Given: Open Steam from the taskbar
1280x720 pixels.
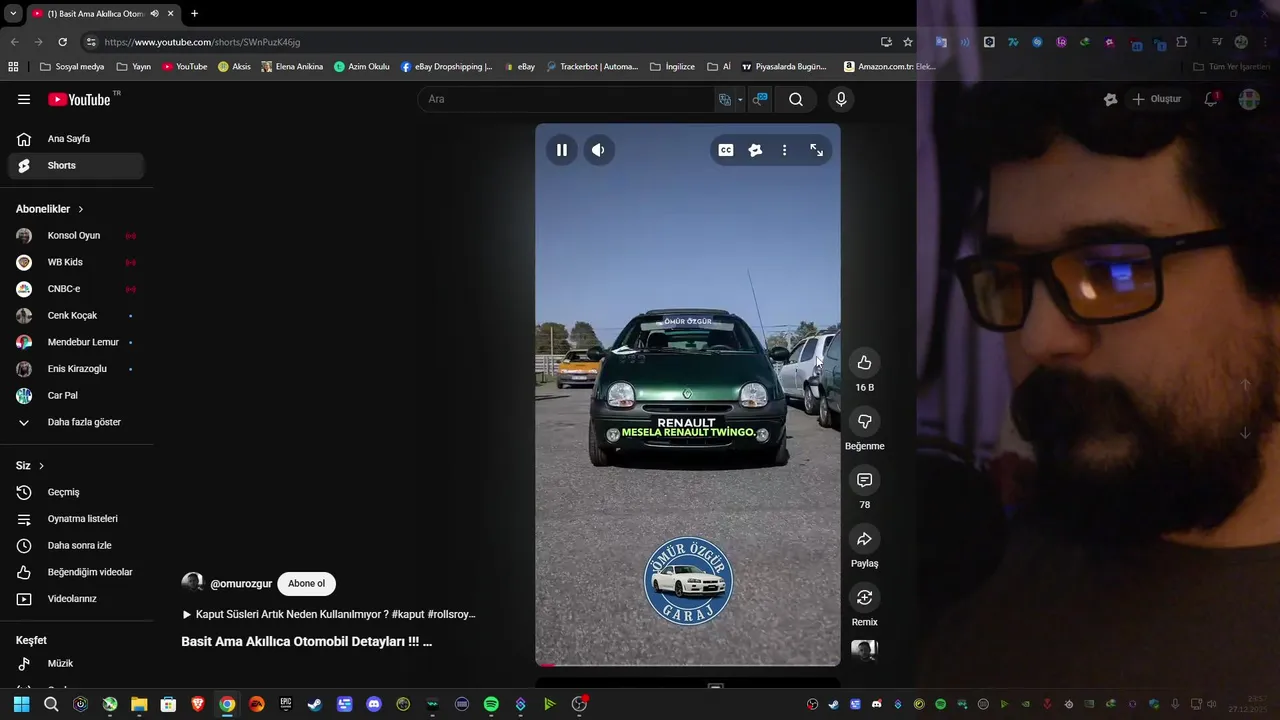Looking at the screenshot, I should 315,704.
